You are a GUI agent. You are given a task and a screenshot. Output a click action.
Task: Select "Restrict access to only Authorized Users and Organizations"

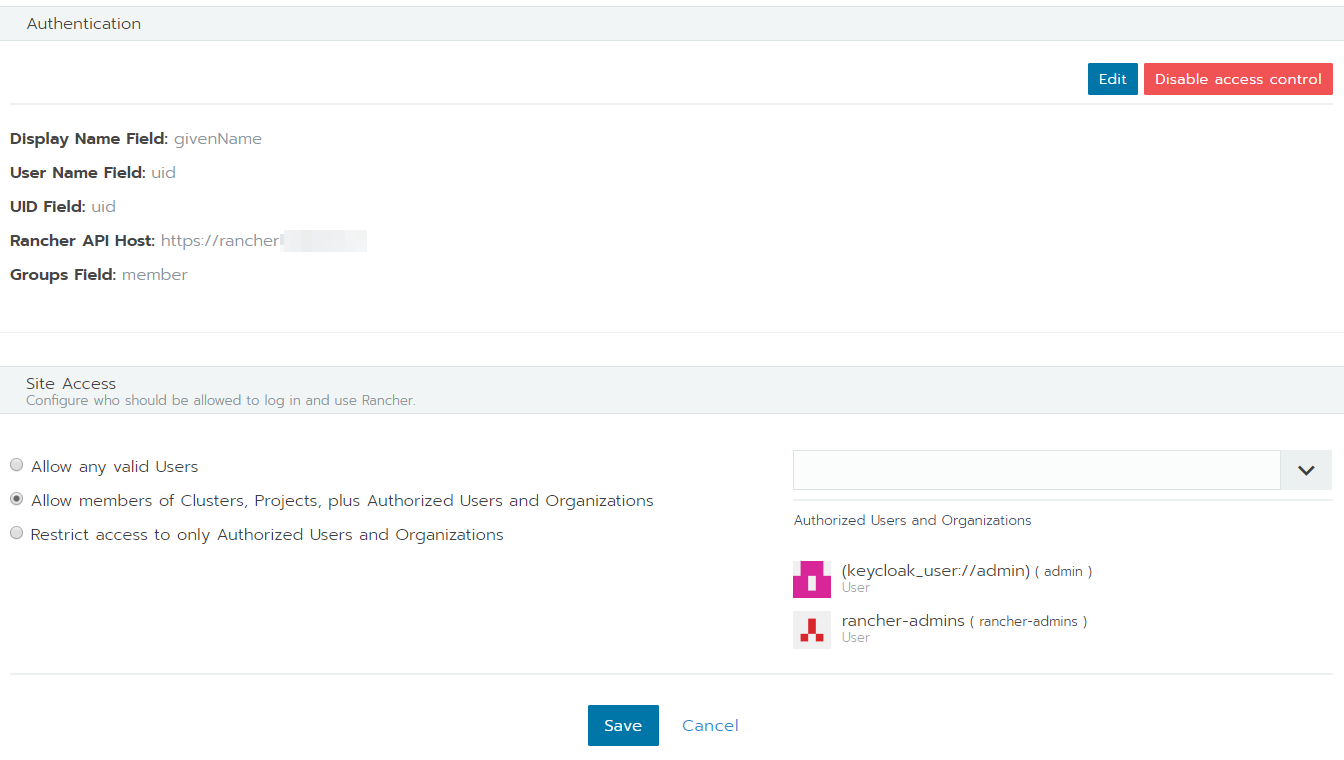click(16, 532)
